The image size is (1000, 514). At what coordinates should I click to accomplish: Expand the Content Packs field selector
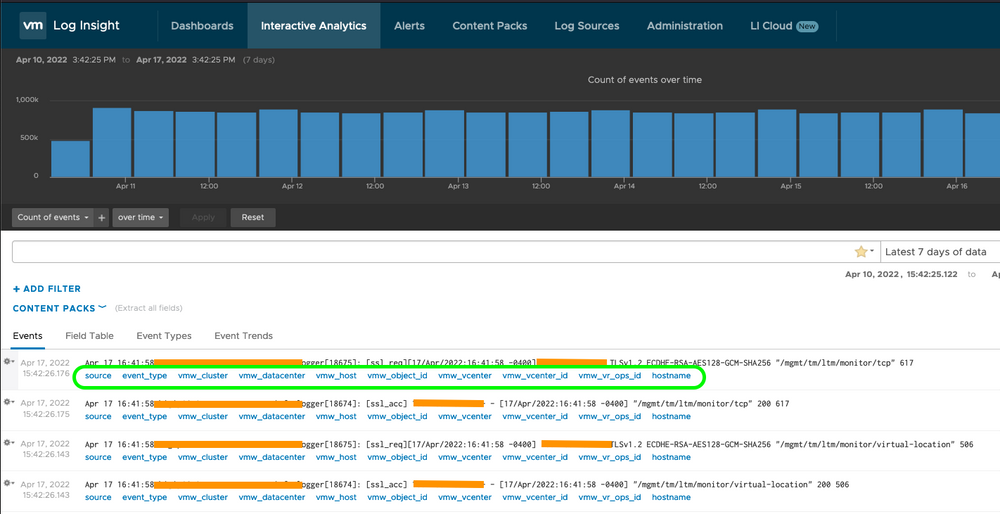(x=59, y=308)
